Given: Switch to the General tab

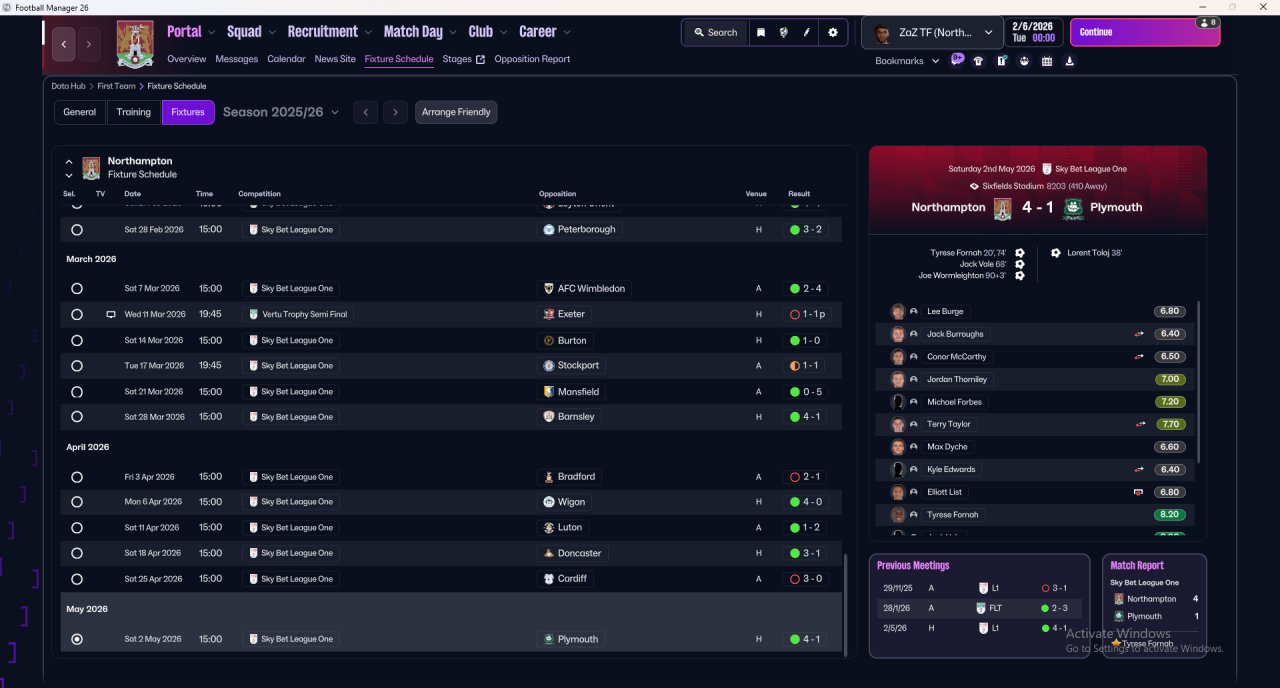Looking at the screenshot, I should click(80, 112).
